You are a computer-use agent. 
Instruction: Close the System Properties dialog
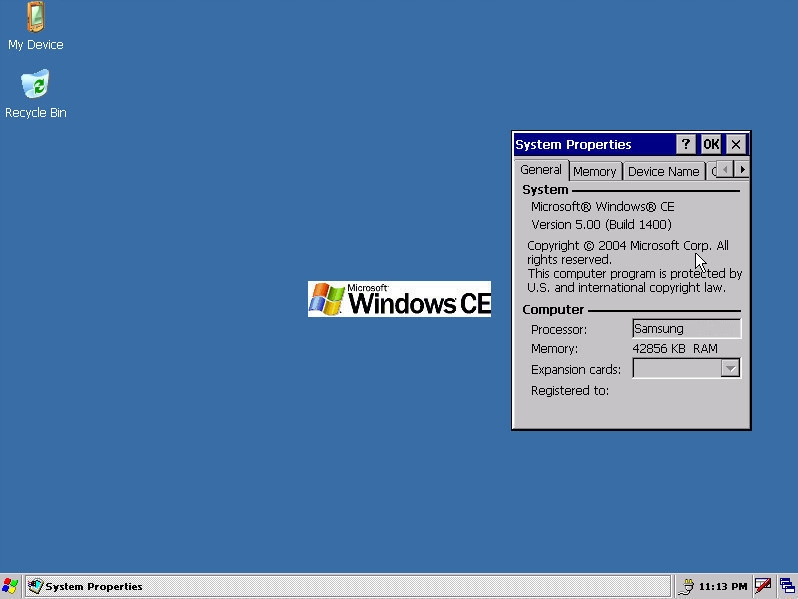click(736, 145)
